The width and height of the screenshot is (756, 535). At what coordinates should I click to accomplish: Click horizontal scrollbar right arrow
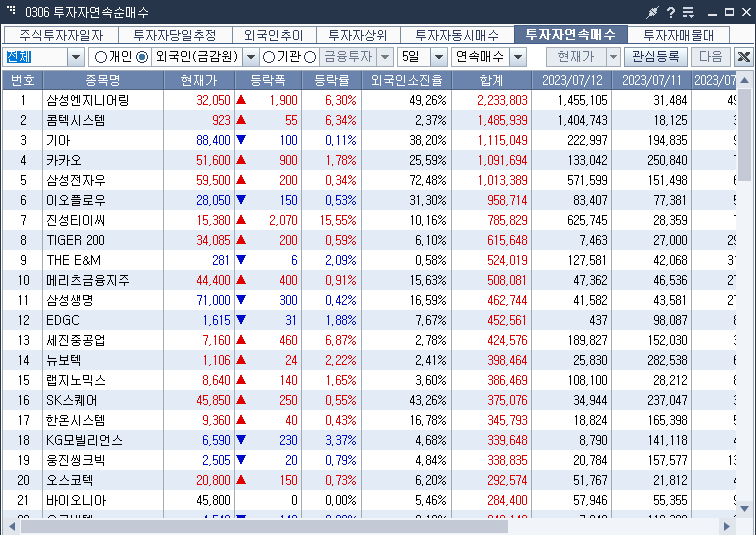[727, 526]
